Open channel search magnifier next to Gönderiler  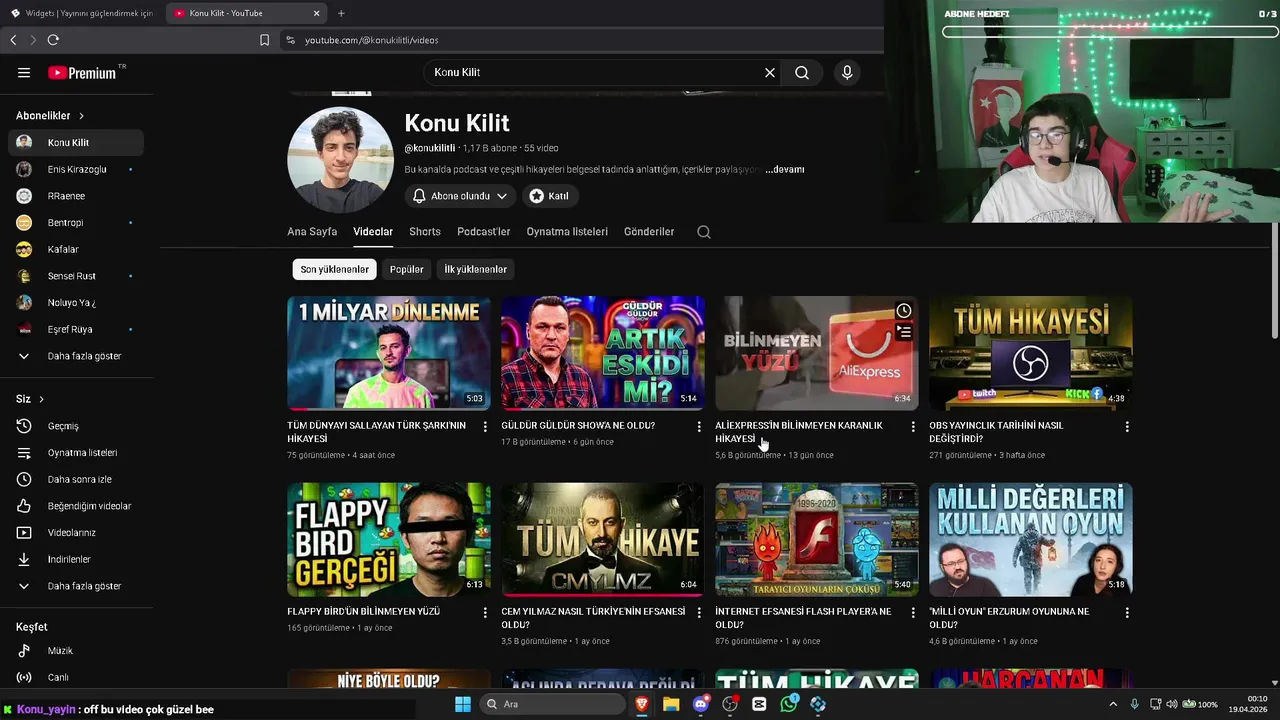tap(704, 232)
